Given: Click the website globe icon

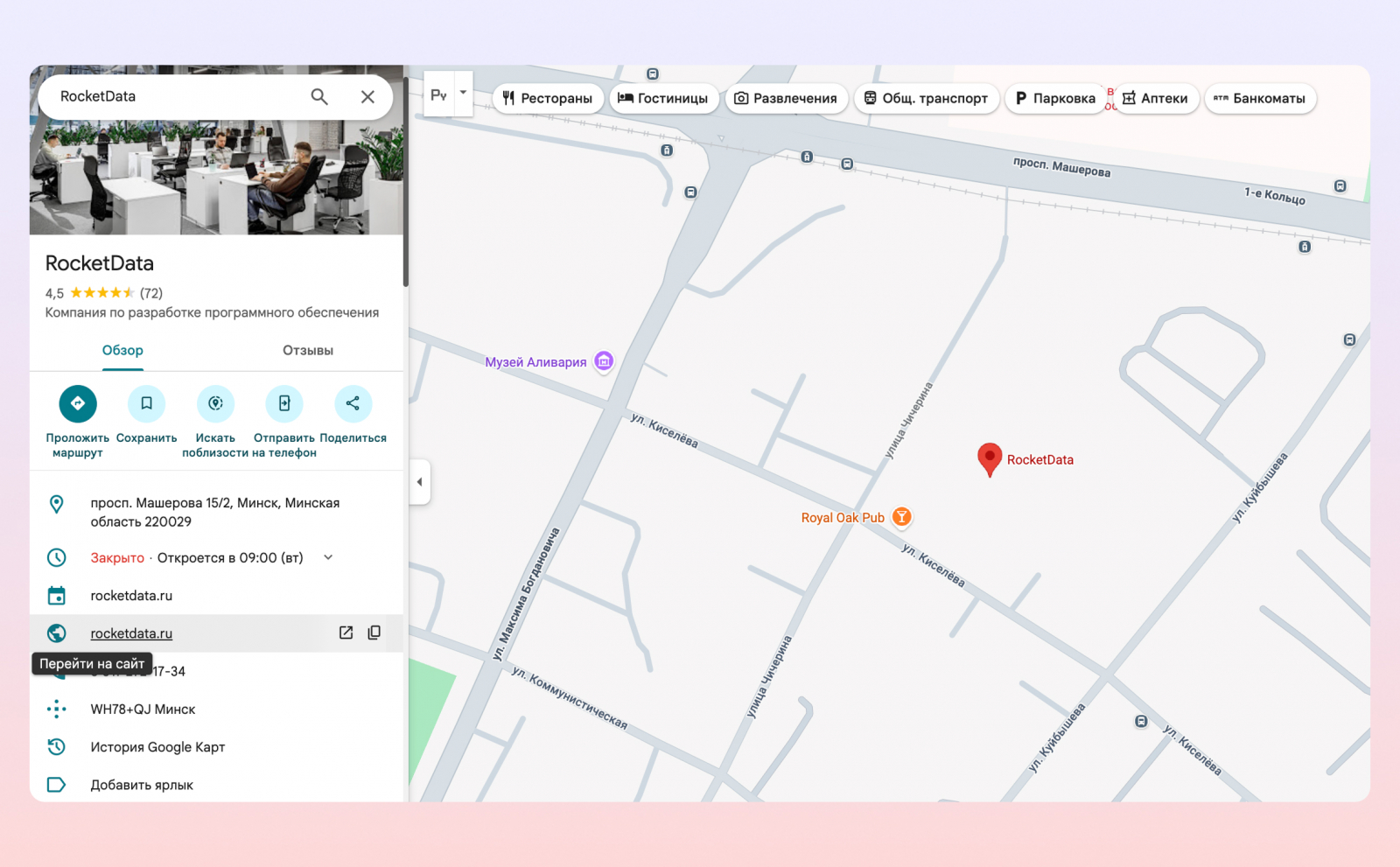Looking at the screenshot, I should point(57,633).
